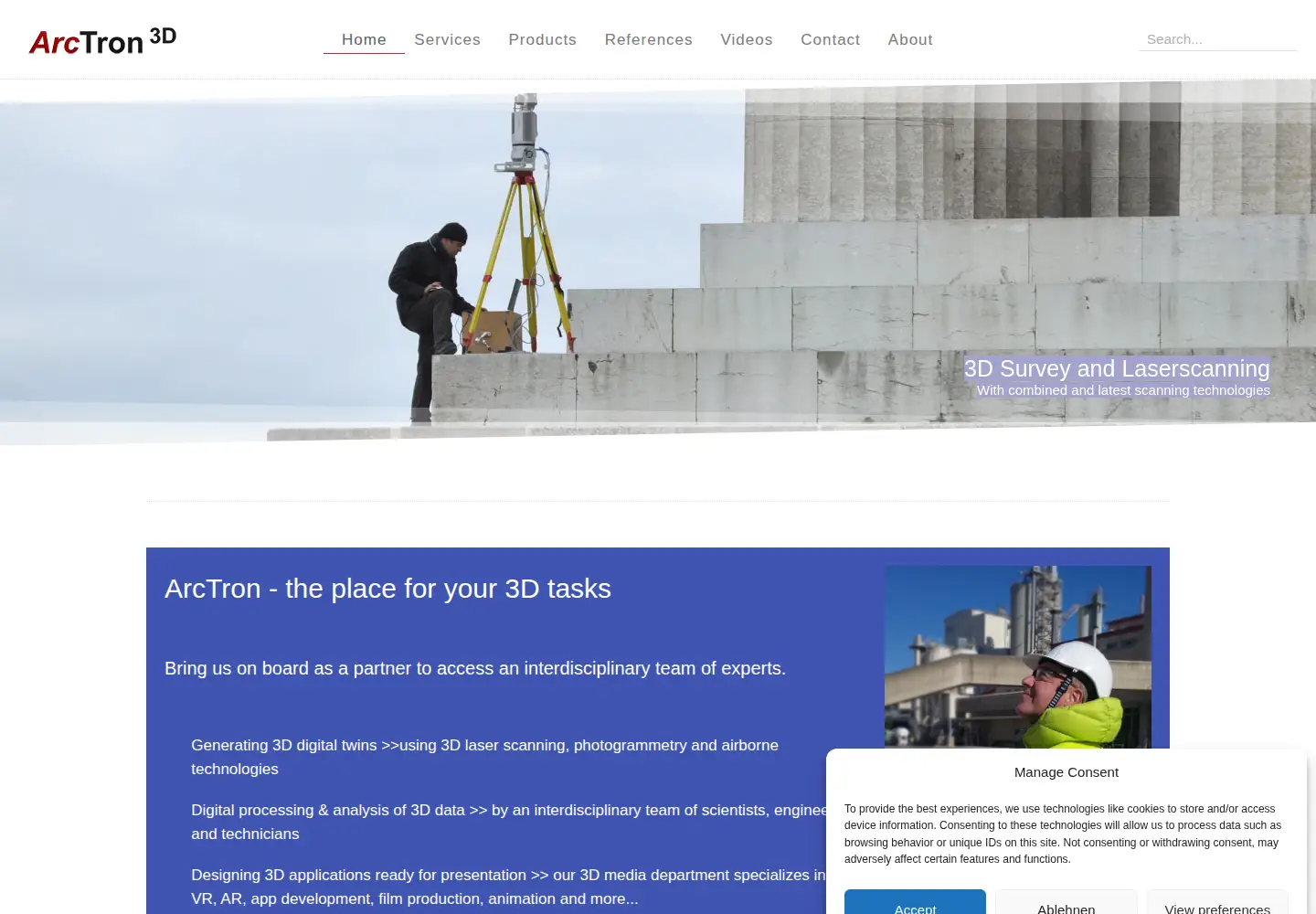Click the Search input field
Screen dimensions: 1316x914
pos(1217,39)
